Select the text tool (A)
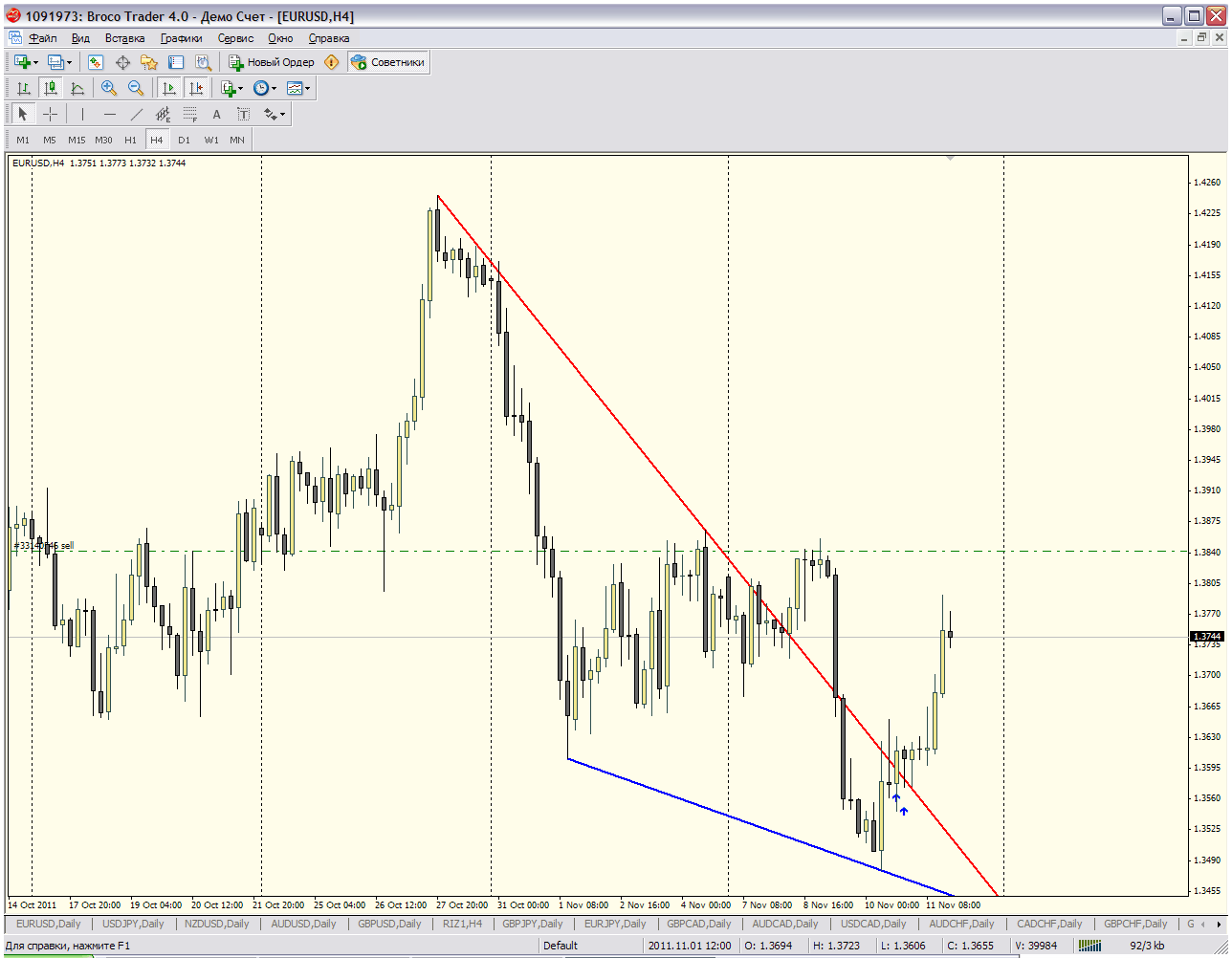Viewport: 1232px width, 958px height. coord(216,114)
